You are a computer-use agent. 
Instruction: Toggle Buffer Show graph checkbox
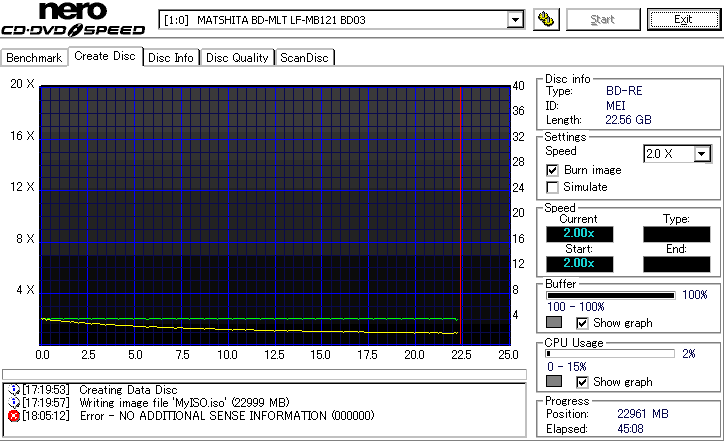point(583,323)
